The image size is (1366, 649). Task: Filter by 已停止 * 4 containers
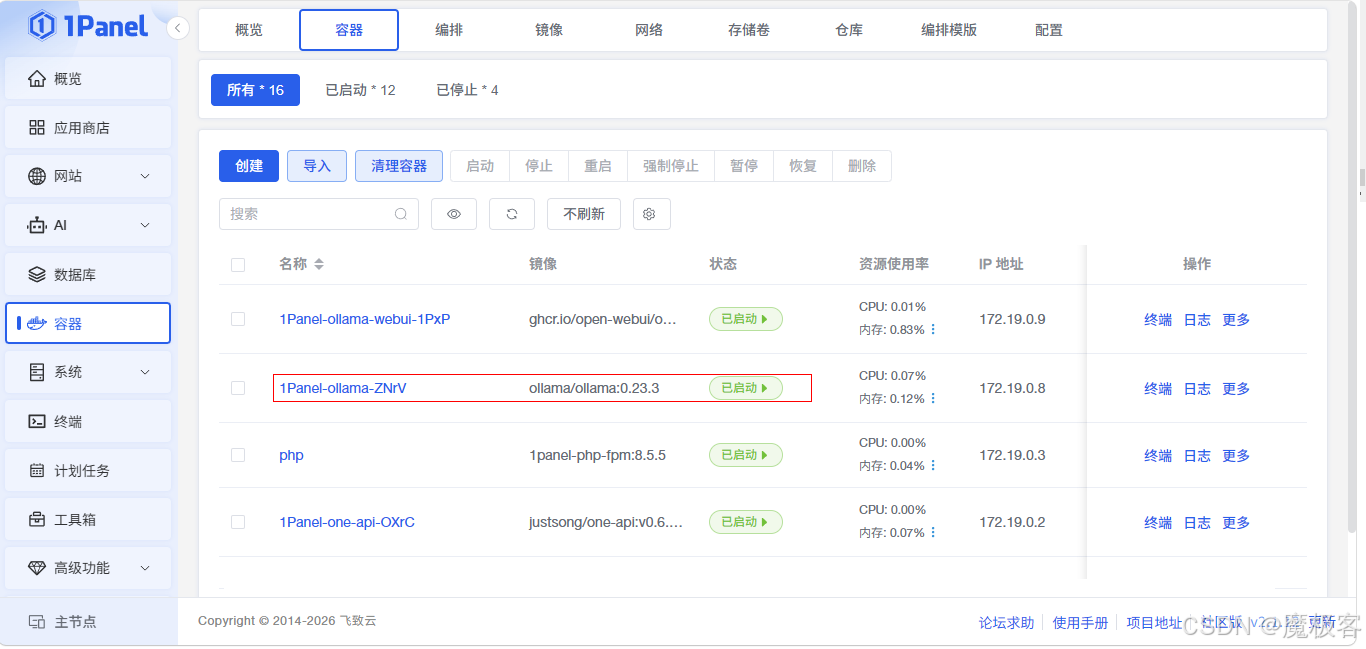click(x=467, y=90)
